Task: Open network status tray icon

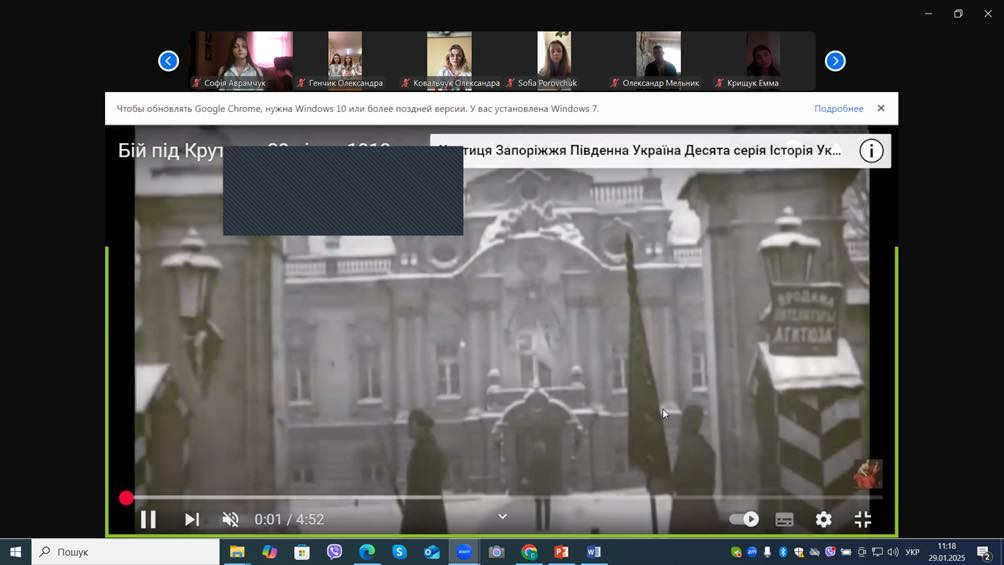Action: [877, 552]
